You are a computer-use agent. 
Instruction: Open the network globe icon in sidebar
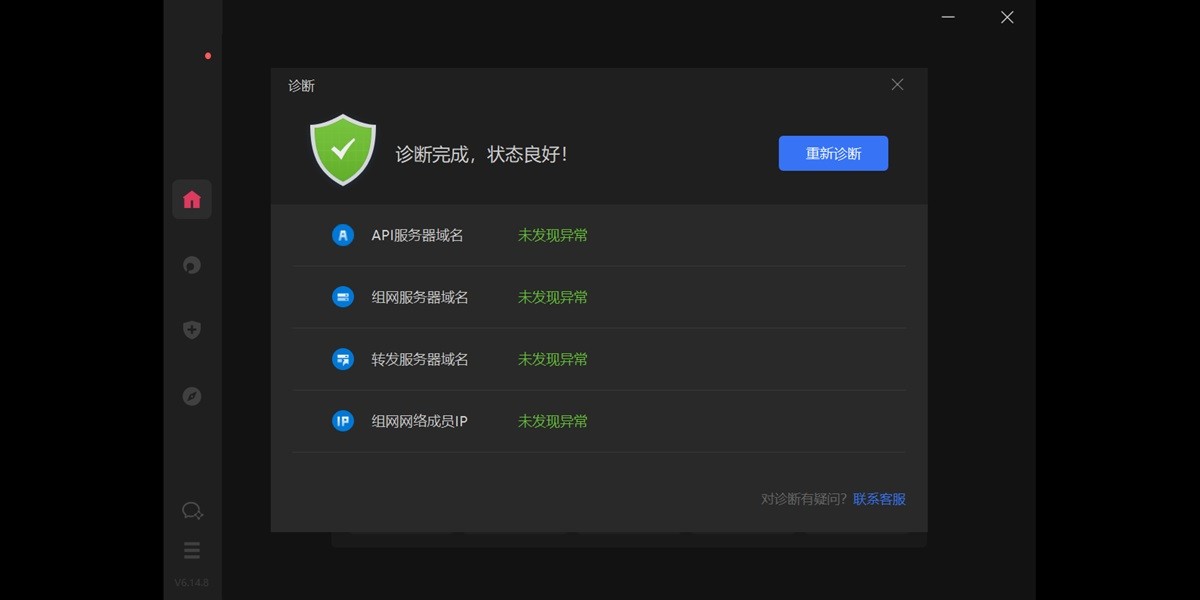pyautogui.click(x=192, y=264)
